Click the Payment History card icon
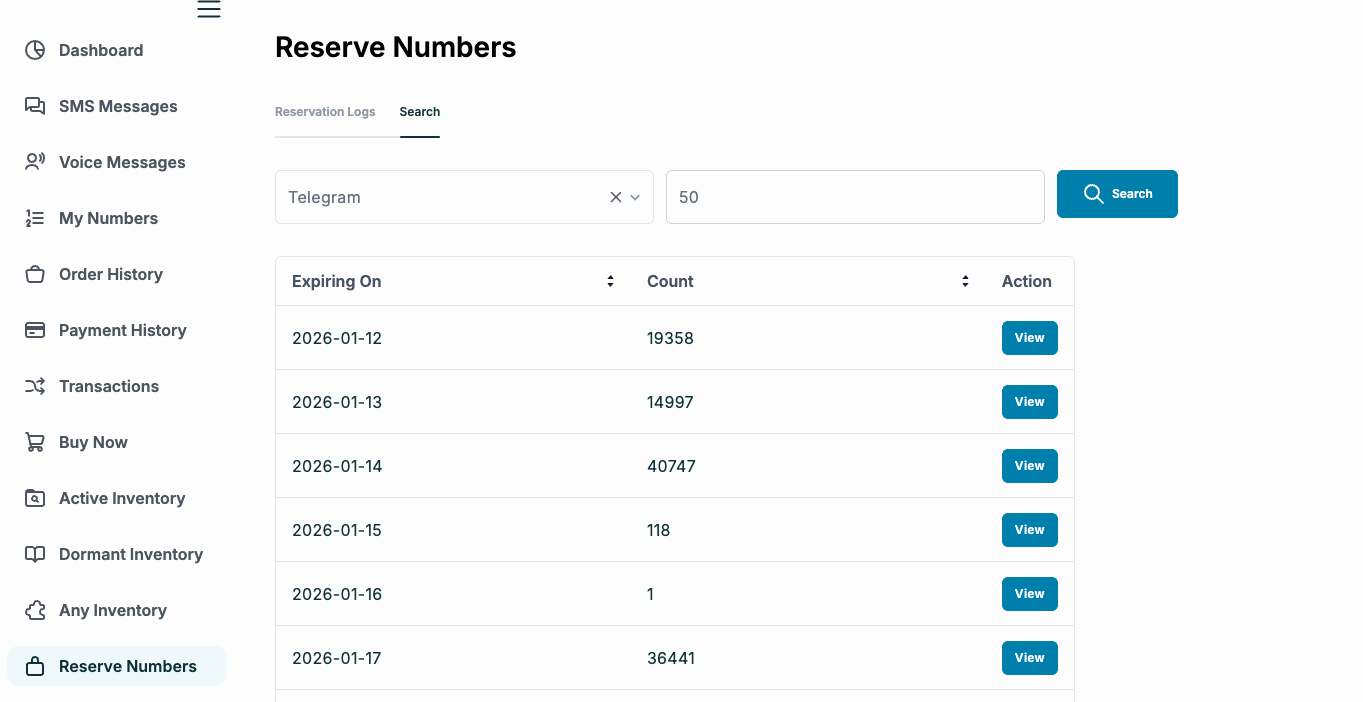This screenshot has height=702, width=1363. 35,330
